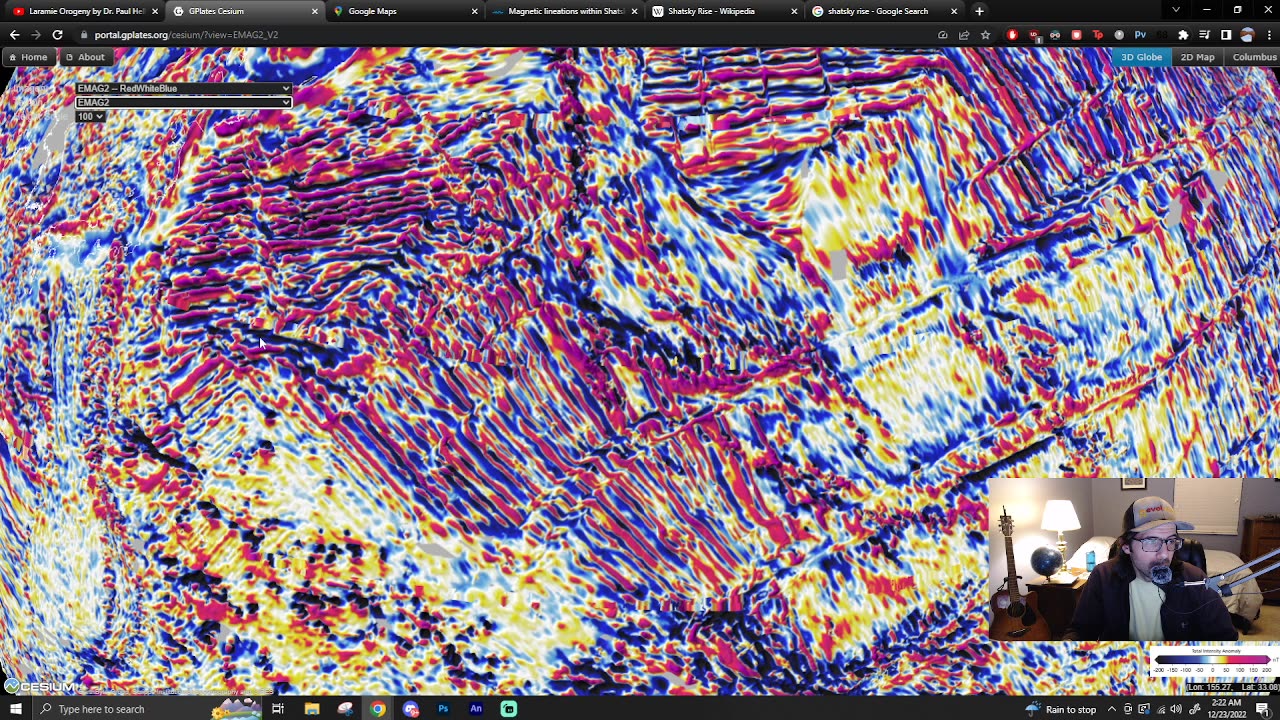Image resolution: width=1280 pixels, height=720 pixels.
Task: Click the performance gauge icon in address bar
Action: 942,35
